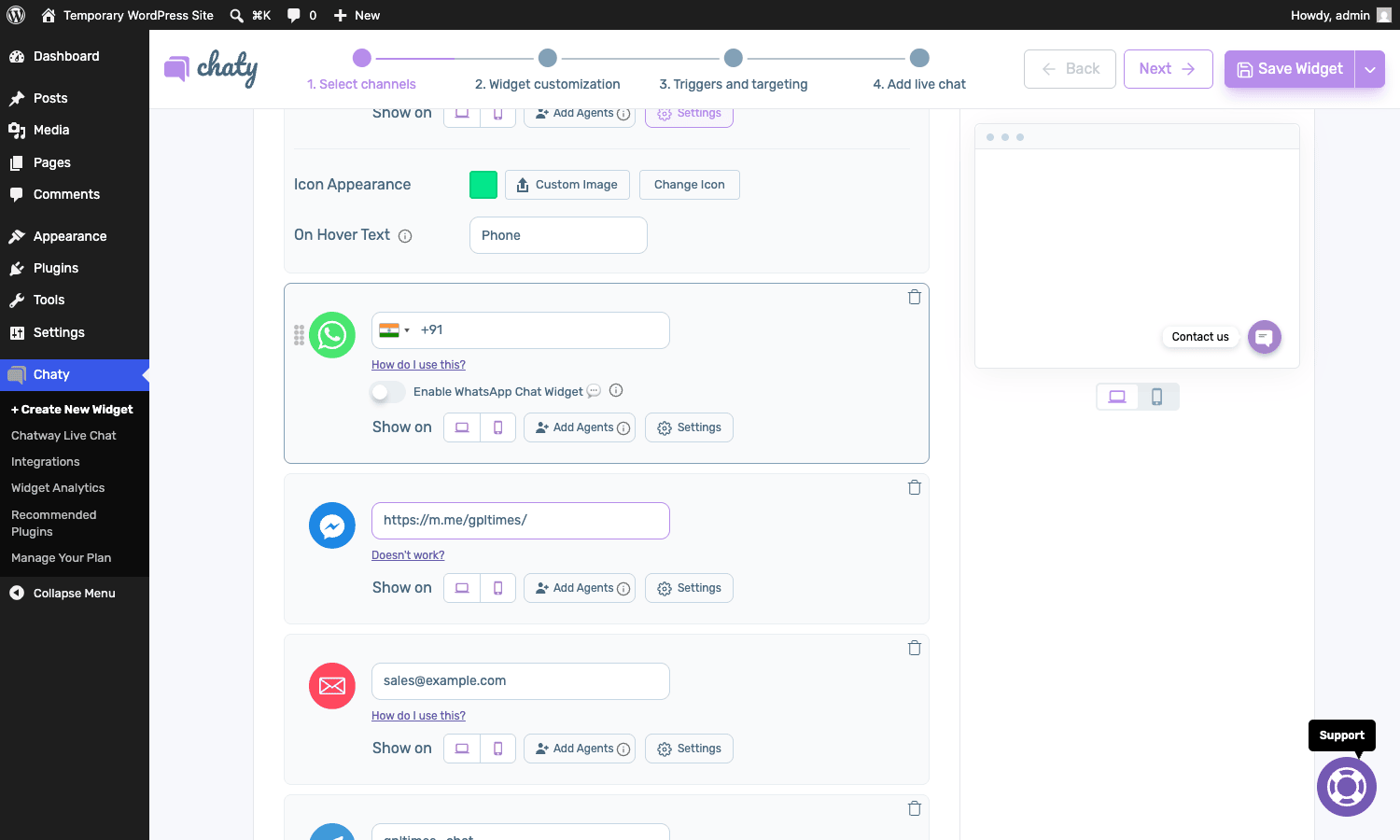Delete the Messenger channel with trash icon
The width and height of the screenshot is (1400, 840).
click(x=915, y=487)
